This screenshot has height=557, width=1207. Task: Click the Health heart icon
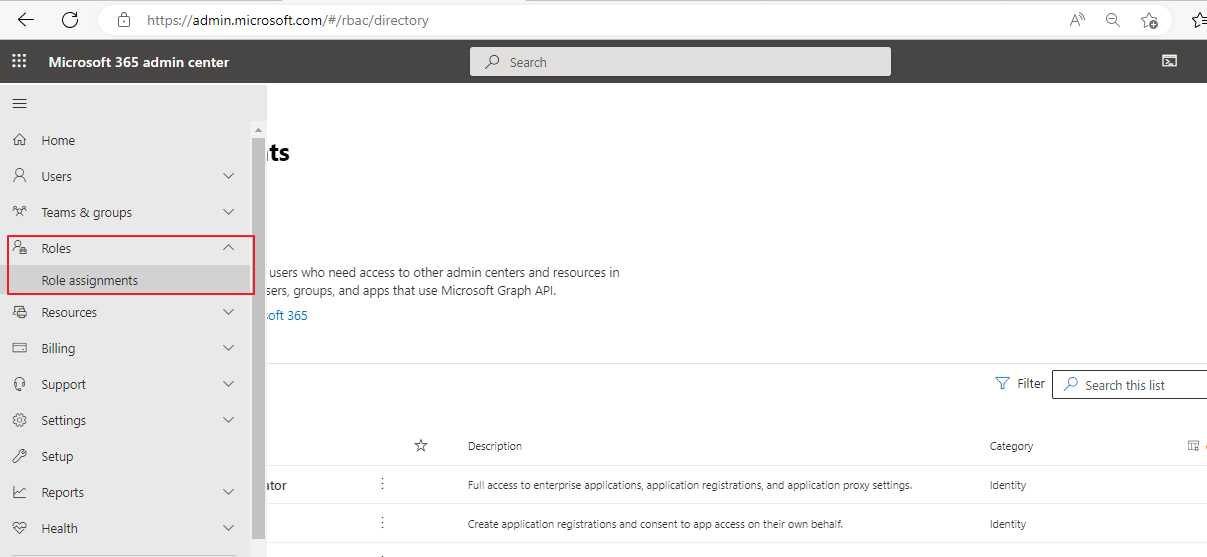coord(19,528)
